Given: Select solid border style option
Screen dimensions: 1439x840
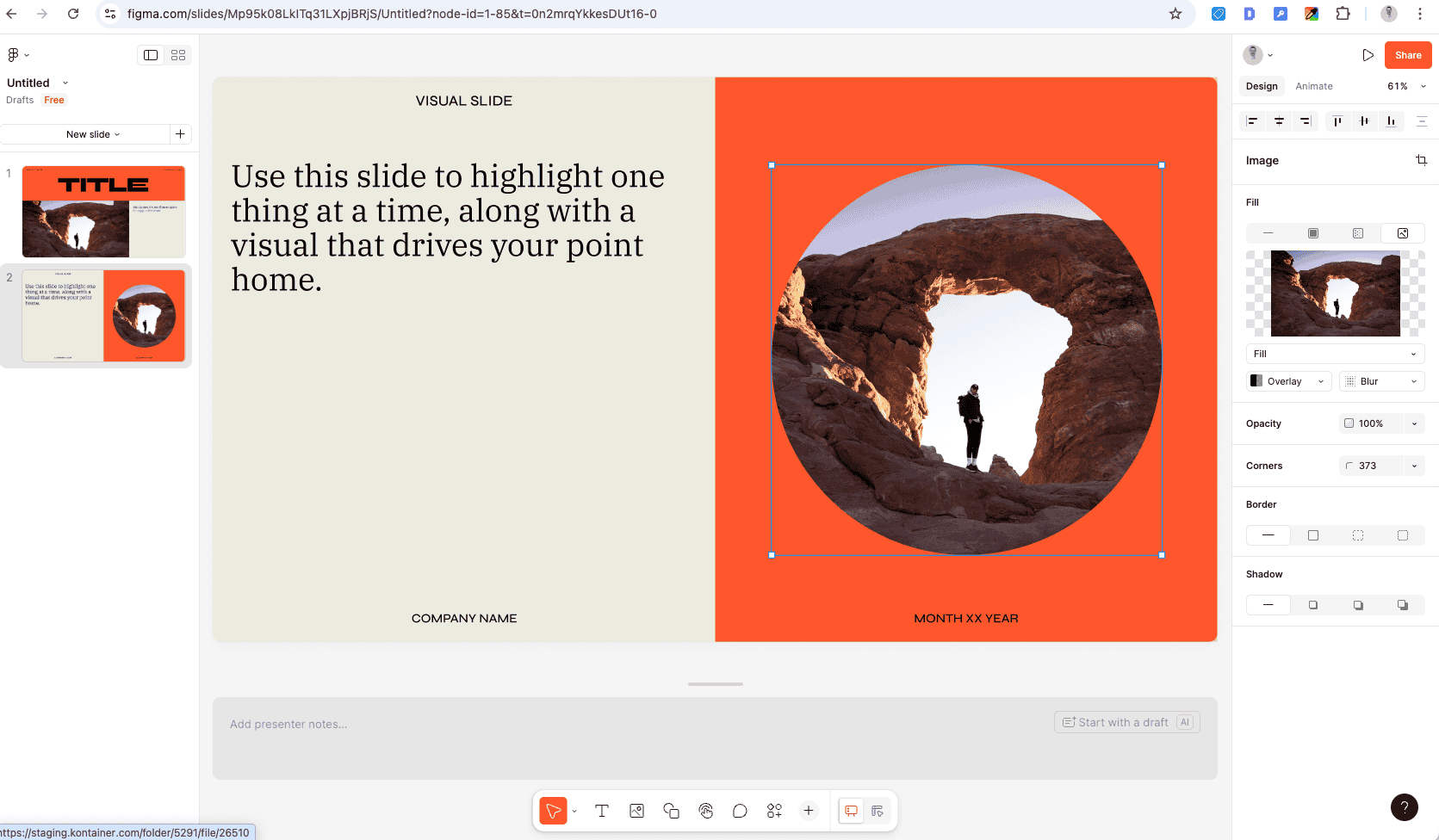Looking at the screenshot, I should (1313, 535).
